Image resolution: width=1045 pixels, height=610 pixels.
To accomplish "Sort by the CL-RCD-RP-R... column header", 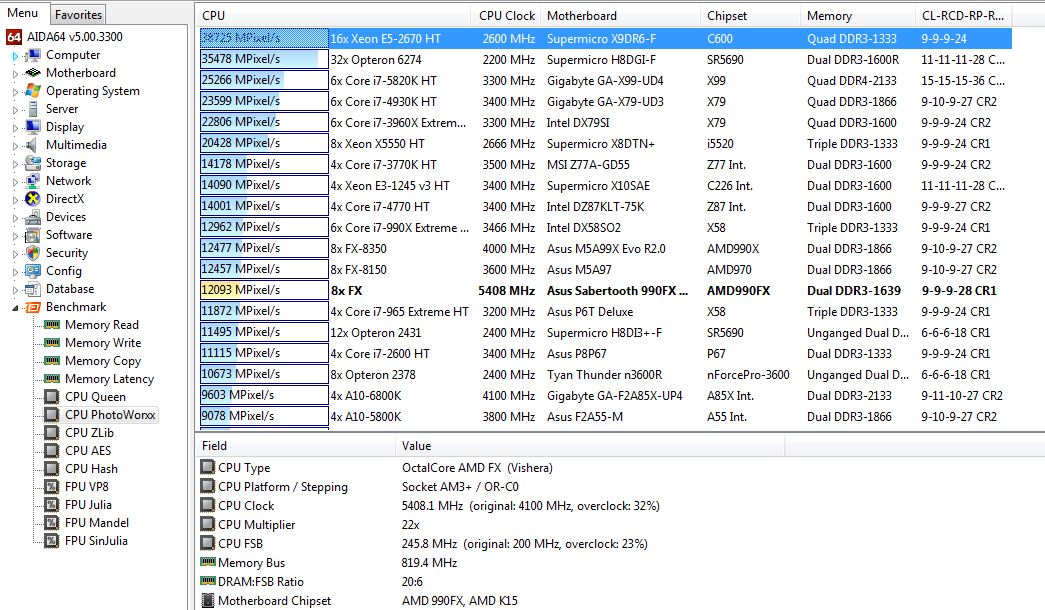I will [x=964, y=15].
